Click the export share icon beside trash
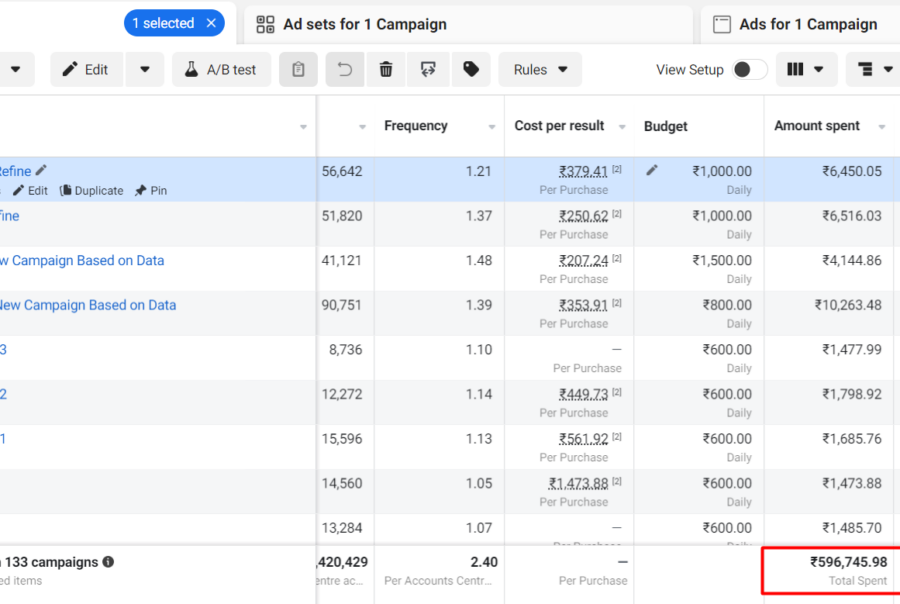Viewport: 900px width, 604px height. pos(428,70)
